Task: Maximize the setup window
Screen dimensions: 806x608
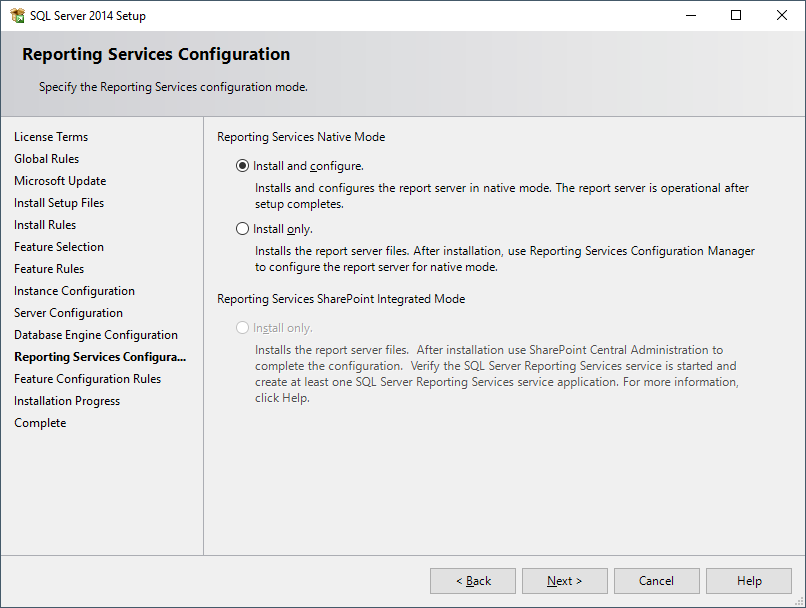Action: (x=736, y=15)
